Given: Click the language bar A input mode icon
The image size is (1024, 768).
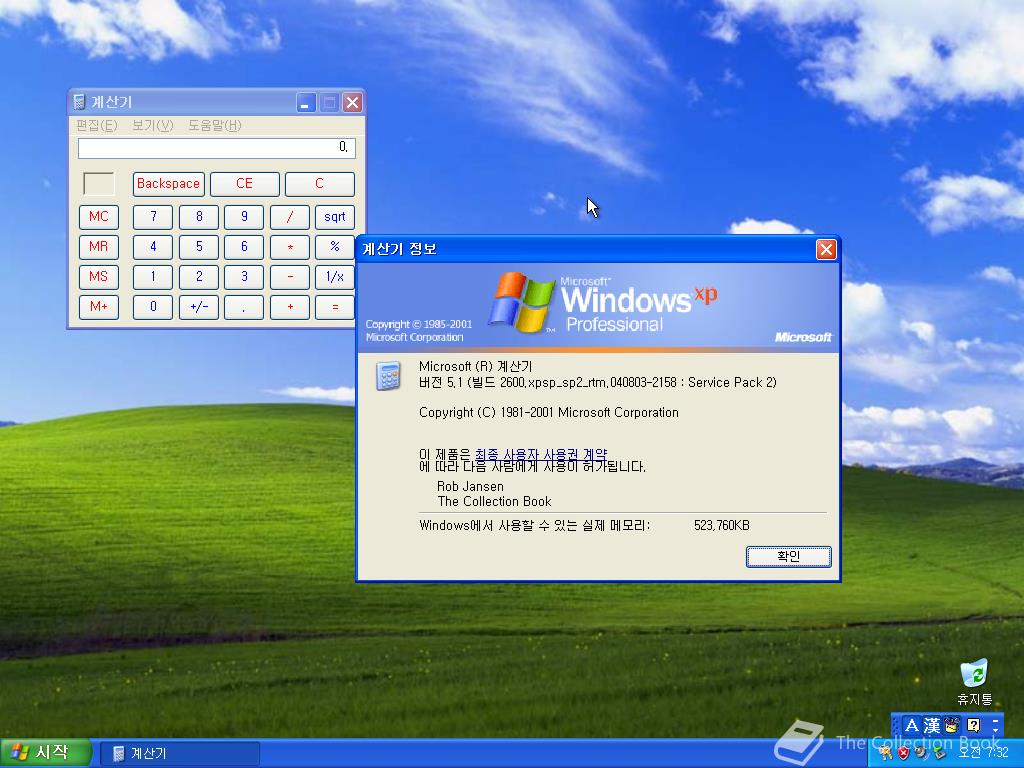Looking at the screenshot, I should tap(912, 726).
